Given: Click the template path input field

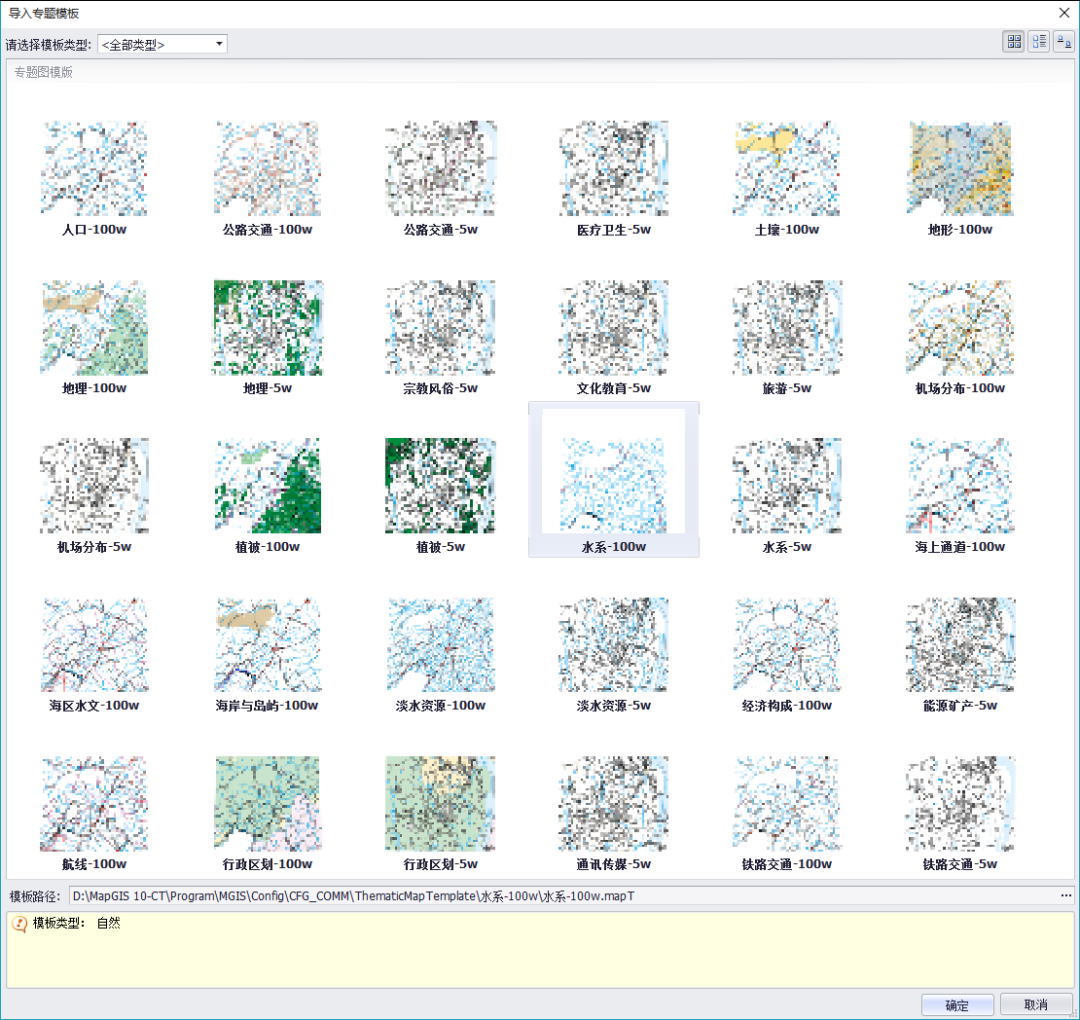Looking at the screenshot, I should pos(560,896).
